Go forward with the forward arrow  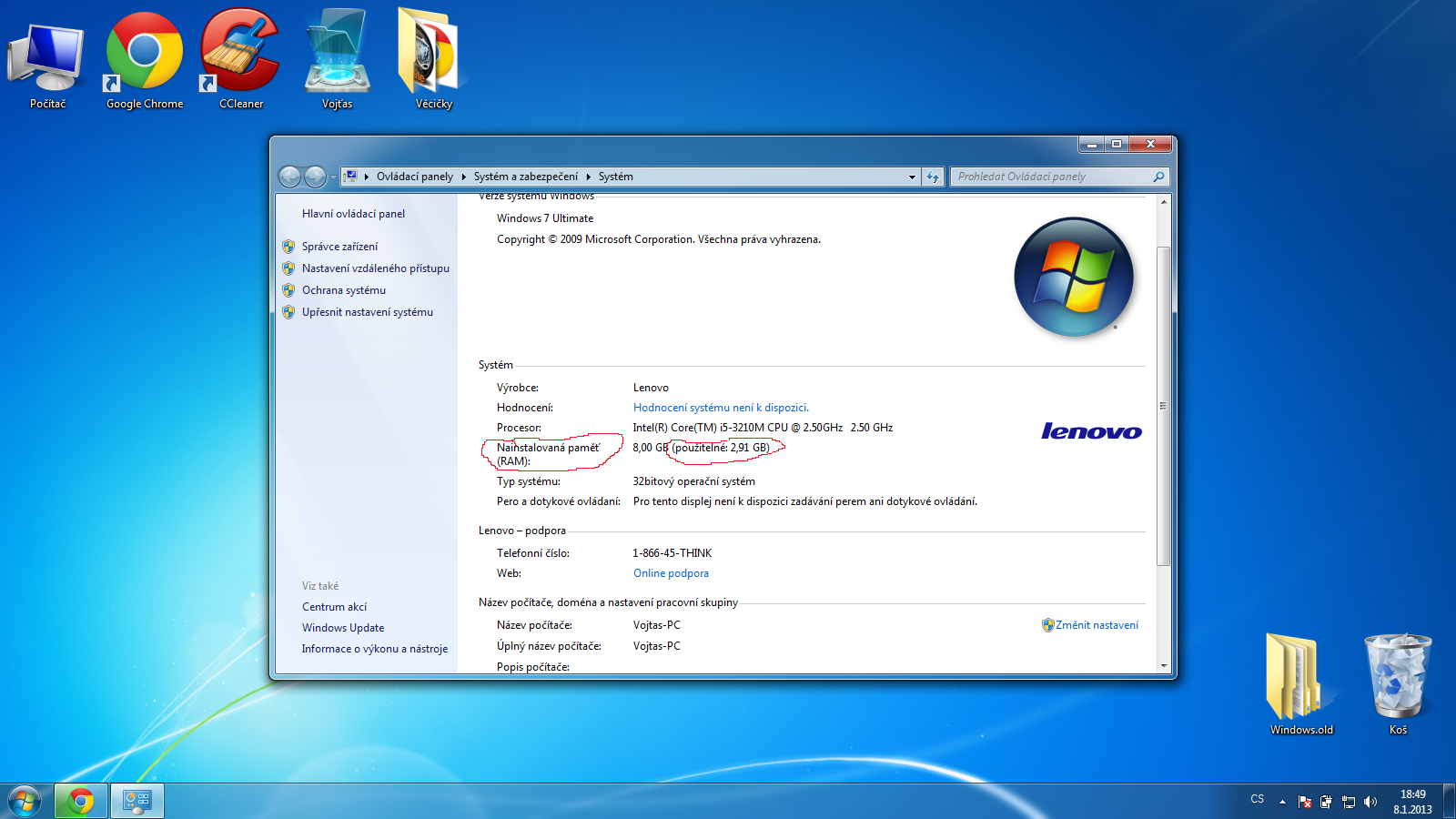click(x=315, y=177)
